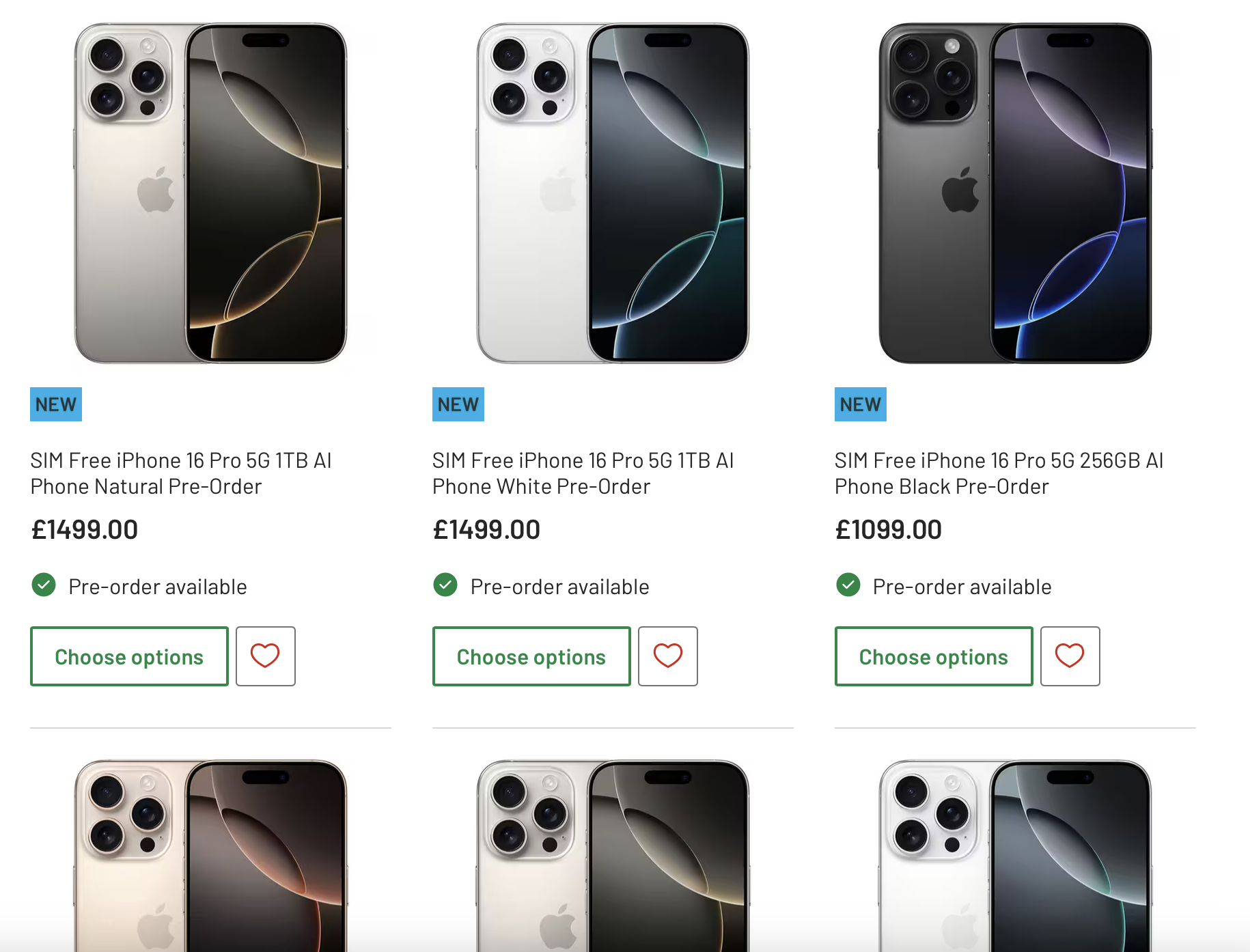View Natural iPhone 16 Pro product image
Image resolution: width=1250 pixels, height=952 pixels.
click(x=210, y=193)
